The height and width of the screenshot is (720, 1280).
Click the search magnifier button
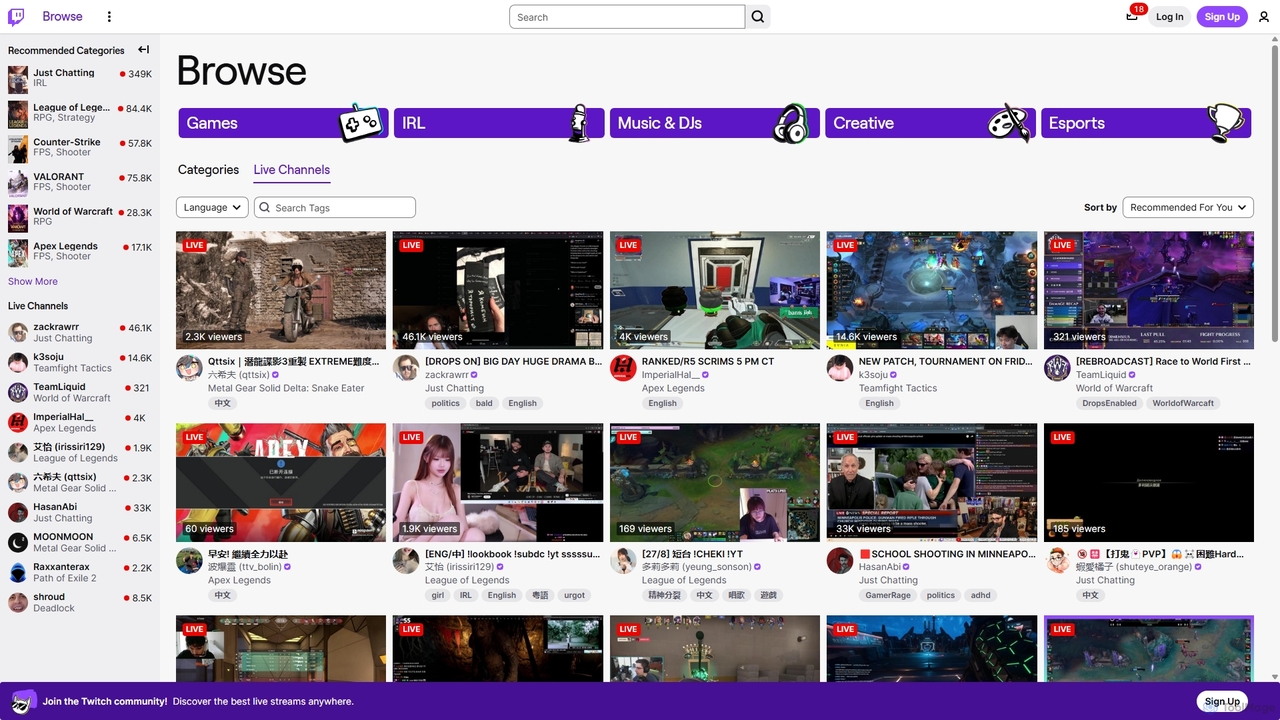[x=758, y=17]
